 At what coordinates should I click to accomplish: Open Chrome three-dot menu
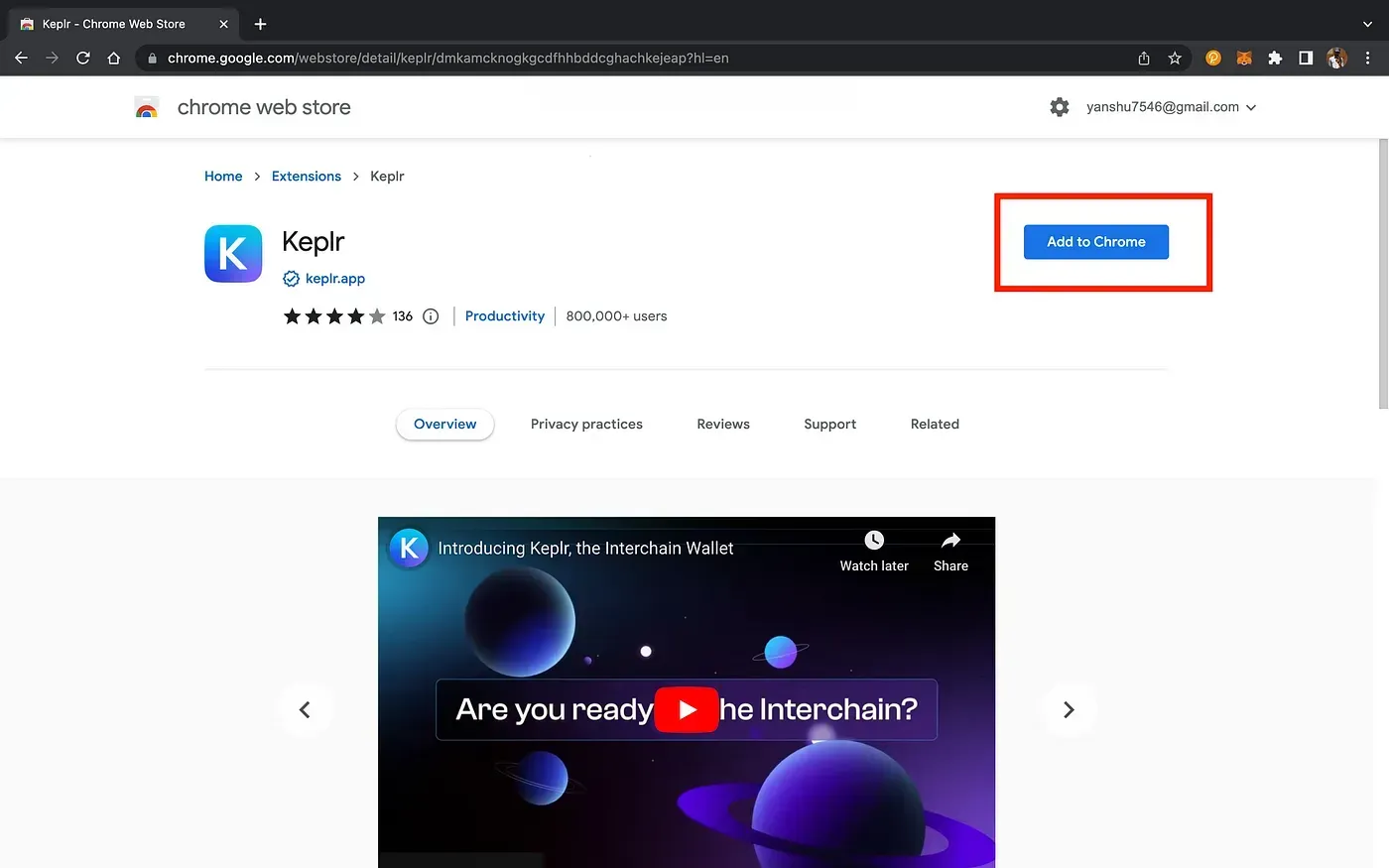point(1368,59)
